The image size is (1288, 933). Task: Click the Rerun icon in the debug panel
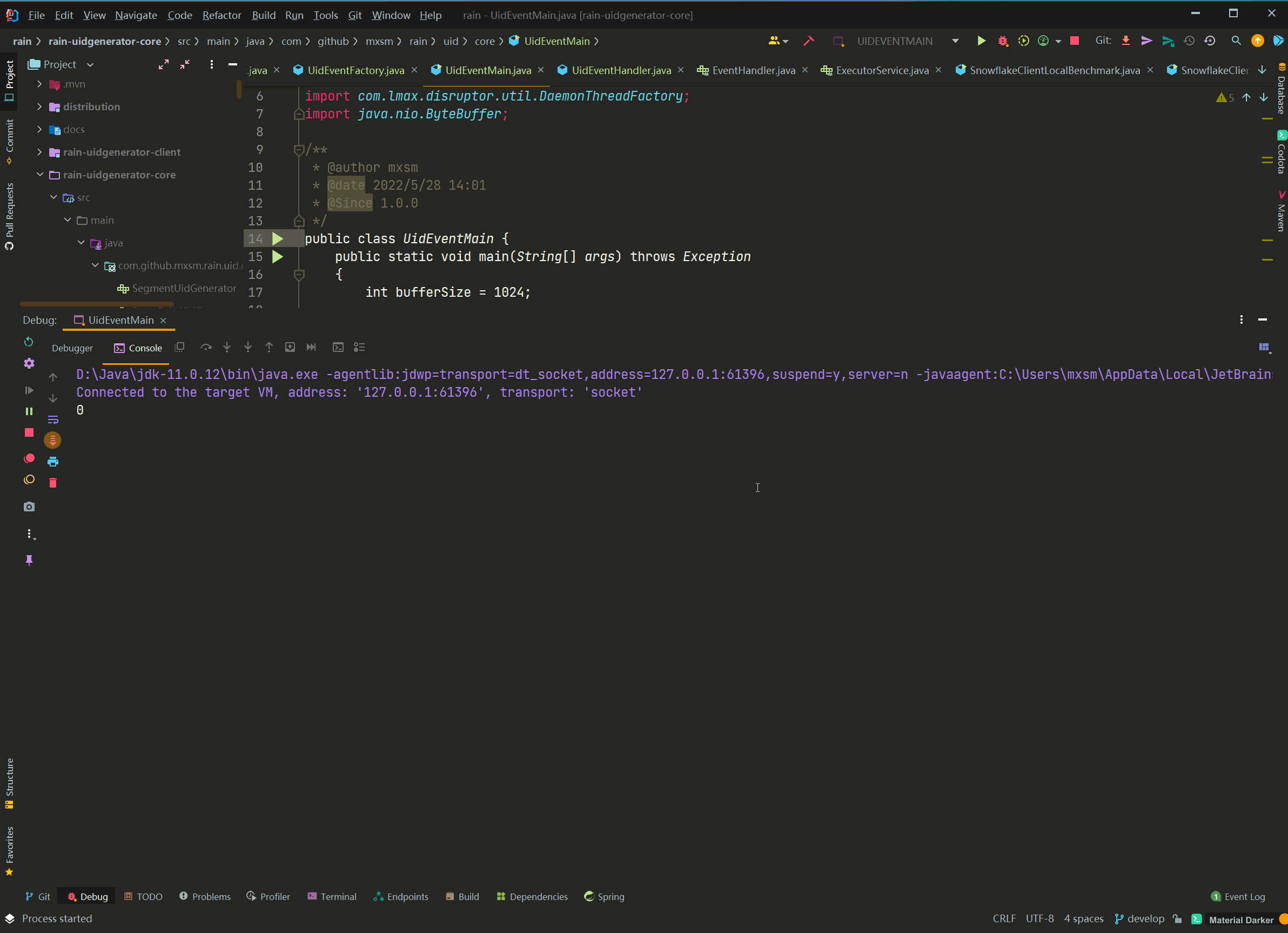click(29, 342)
